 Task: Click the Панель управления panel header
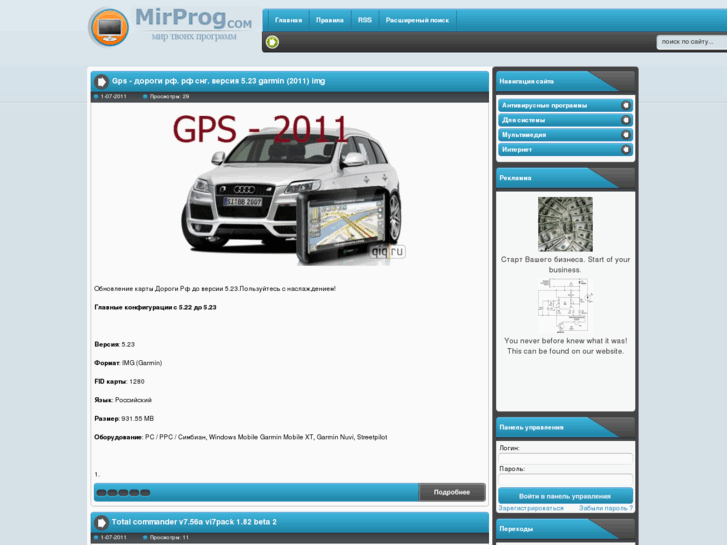tap(565, 427)
